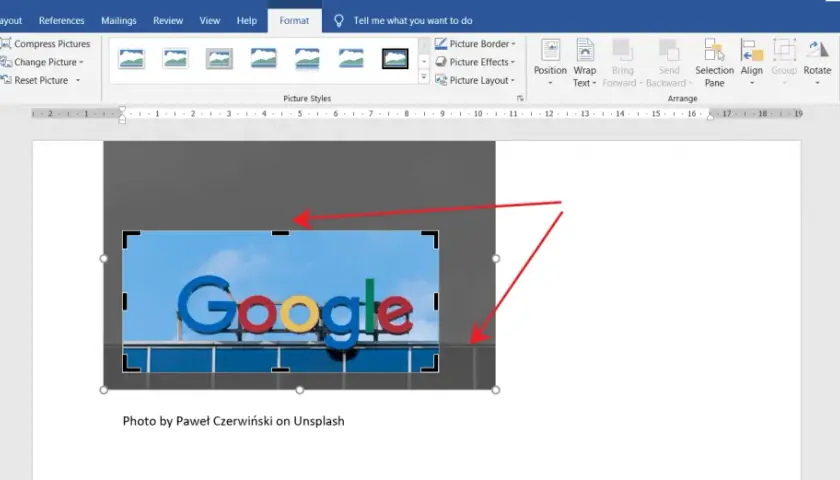840x480 pixels.
Task: Show the next row of picture styles
Action: click(x=424, y=62)
